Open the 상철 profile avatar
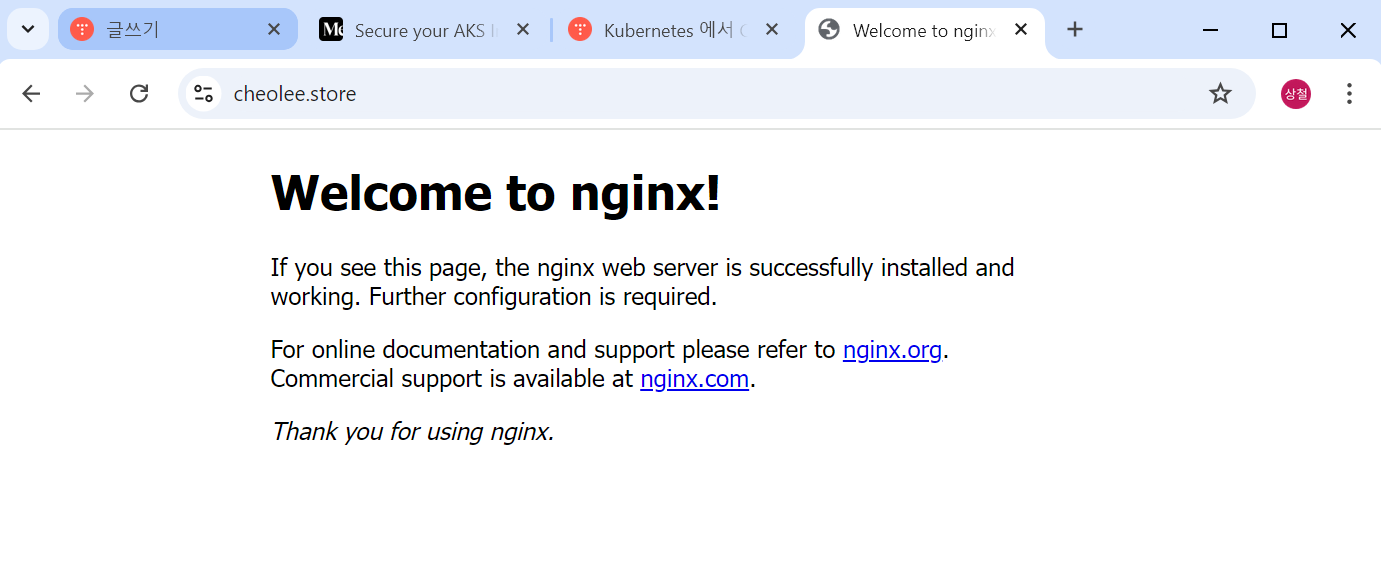 [1296, 94]
